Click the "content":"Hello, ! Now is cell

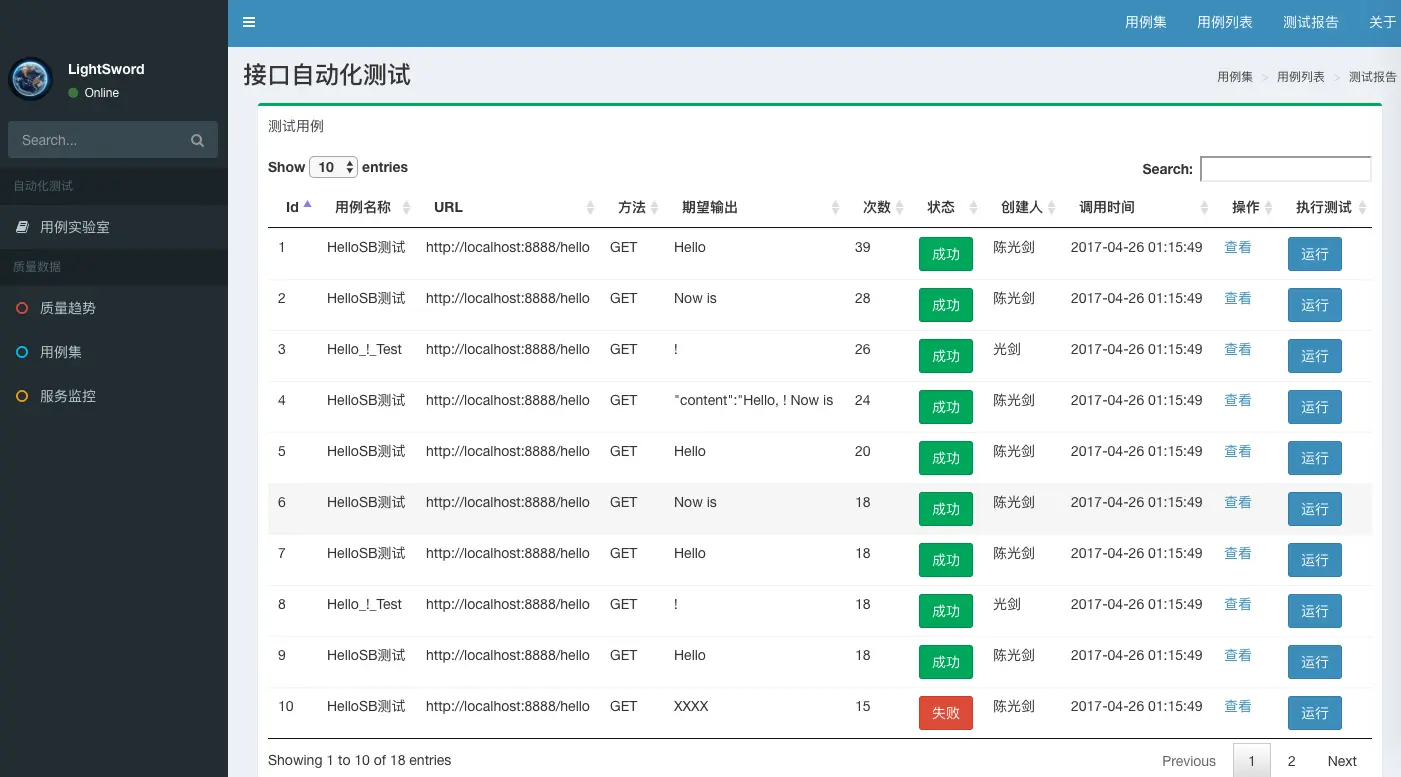click(754, 400)
